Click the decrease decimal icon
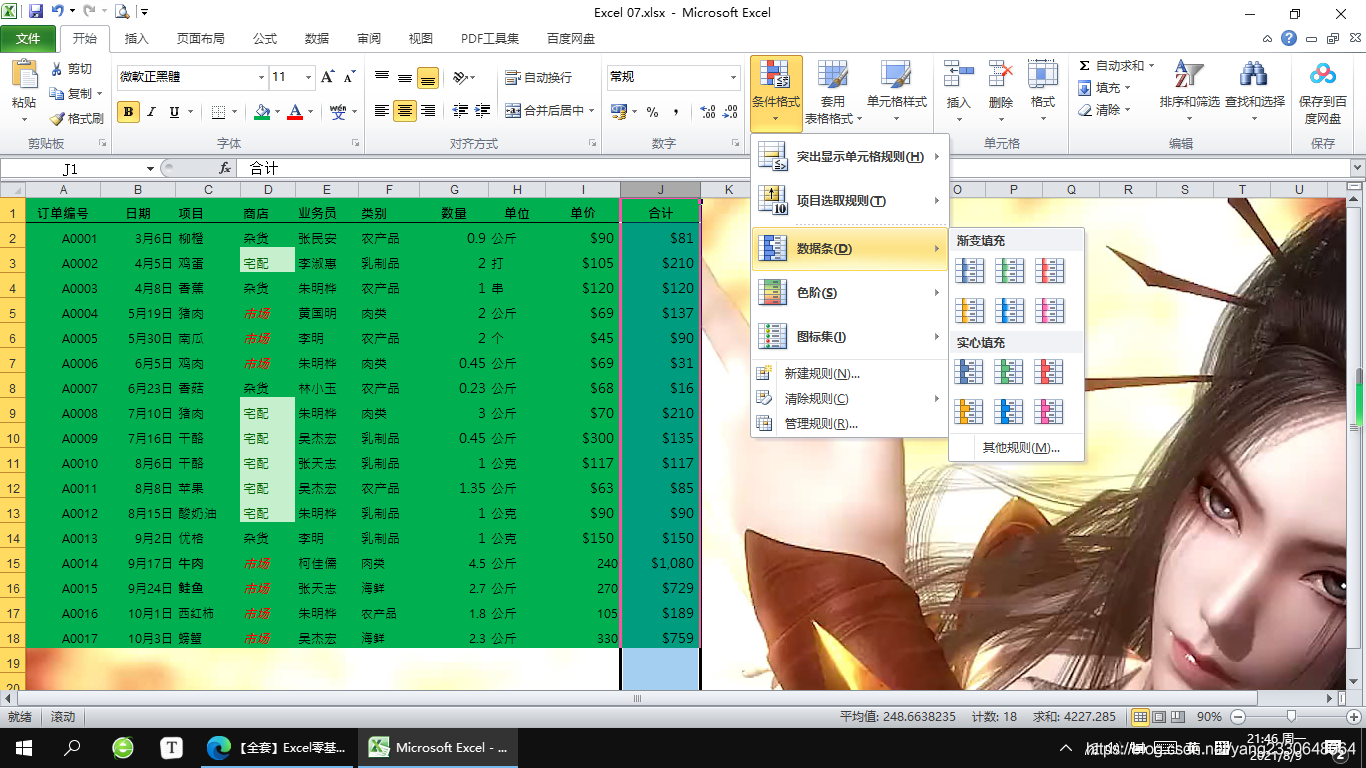Screen dimensions: 1366x768 (x=731, y=112)
